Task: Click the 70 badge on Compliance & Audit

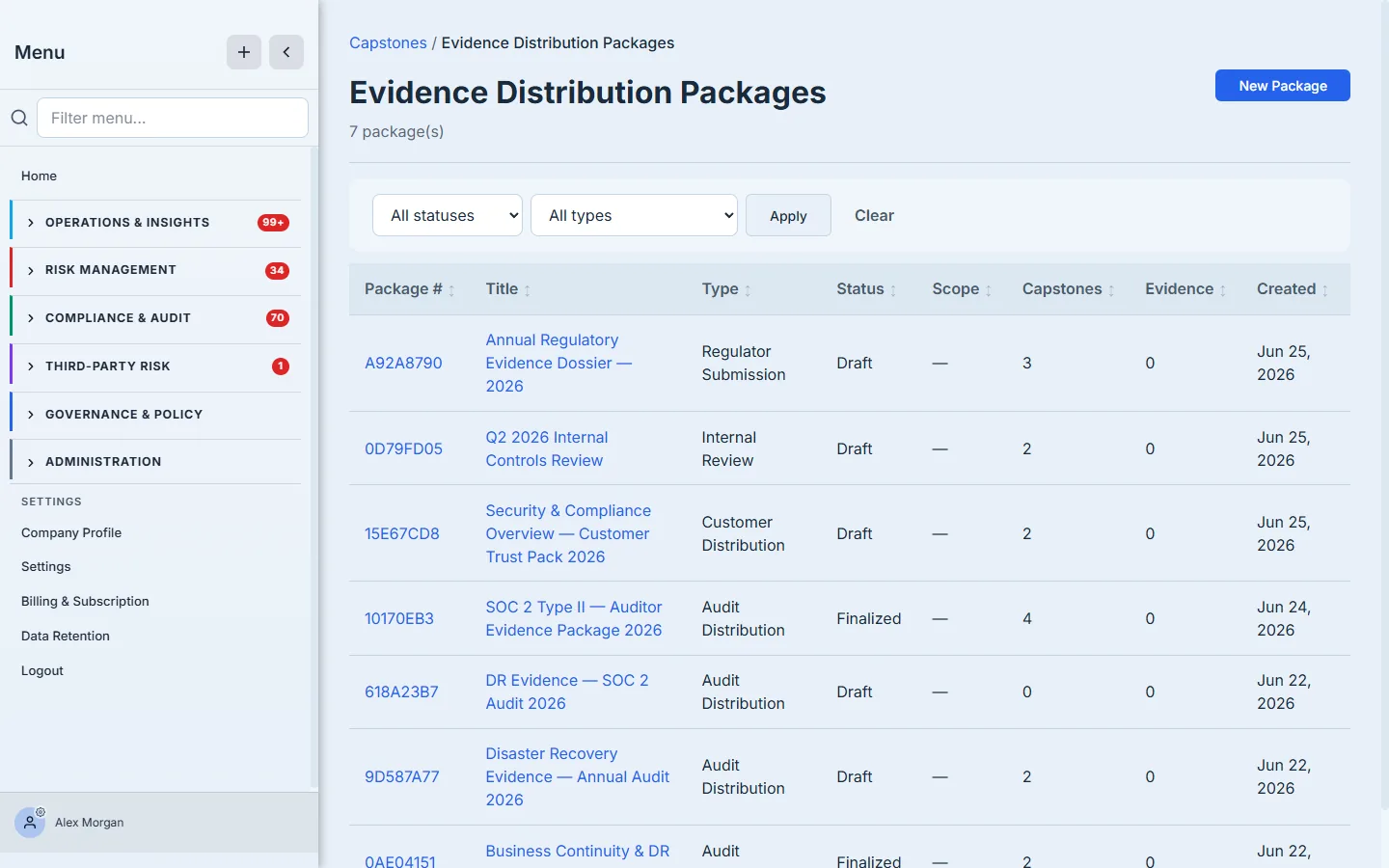Action: (x=278, y=318)
